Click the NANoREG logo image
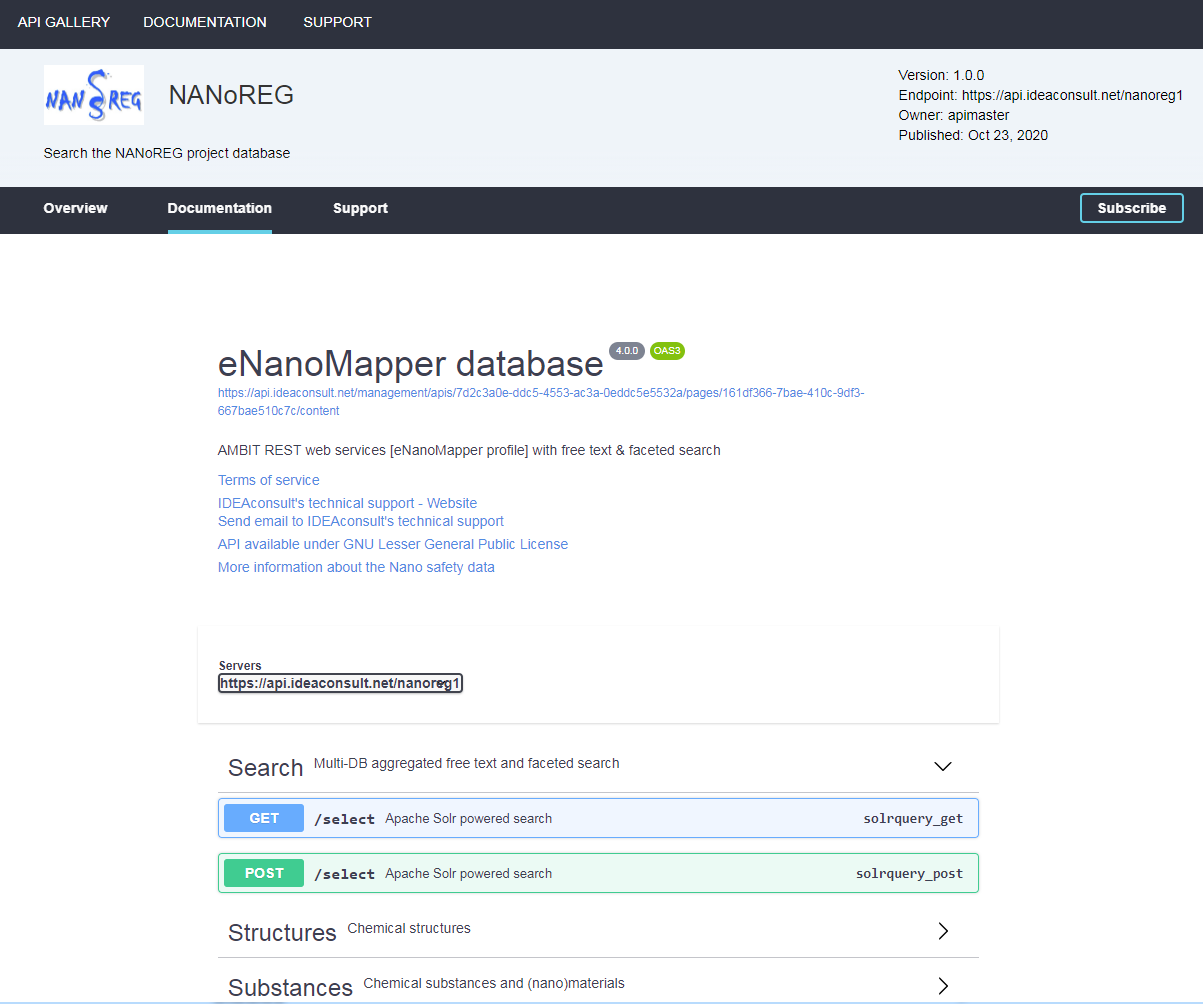Viewport: 1203px width, 1004px height. click(93, 95)
